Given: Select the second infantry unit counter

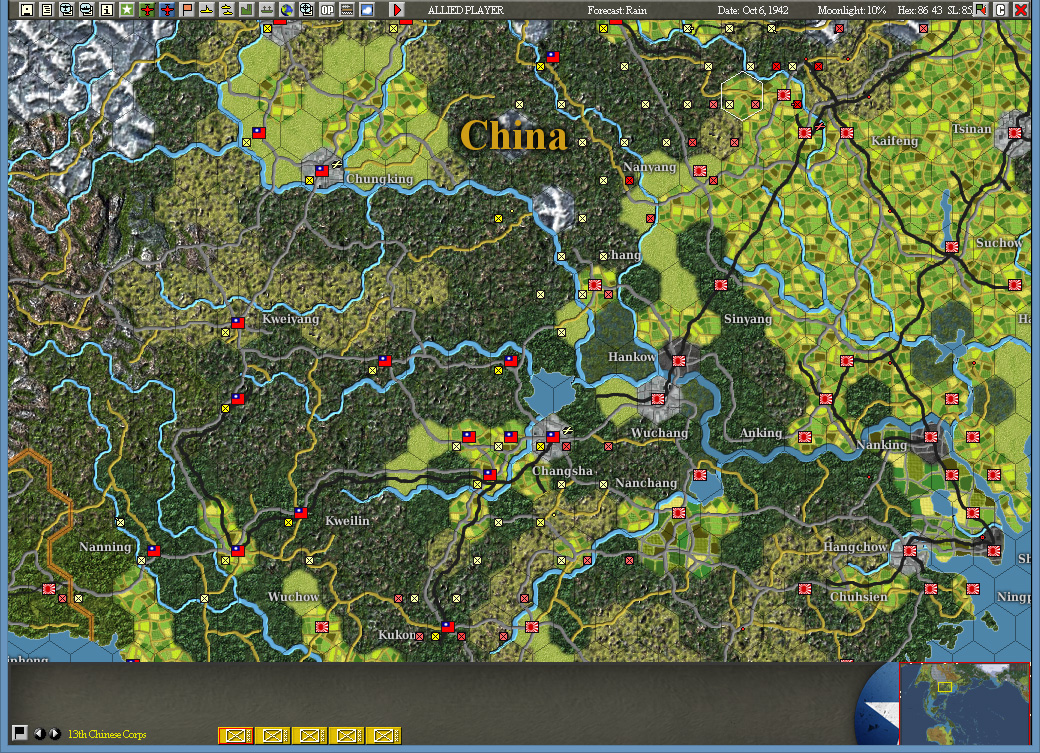Looking at the screenshot, I should tap(273, 735).
